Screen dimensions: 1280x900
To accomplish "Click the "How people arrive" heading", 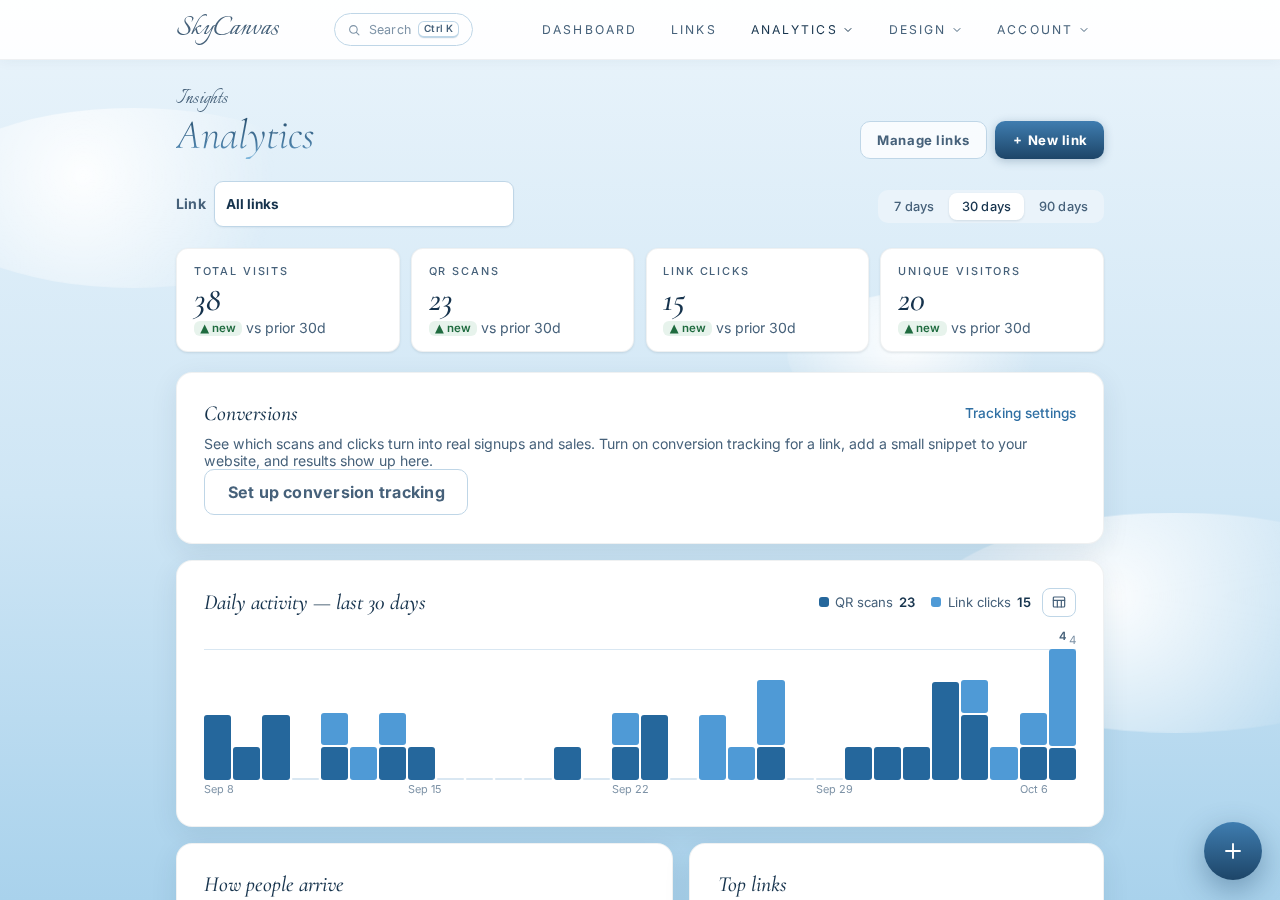I will (x=274, y=884).
